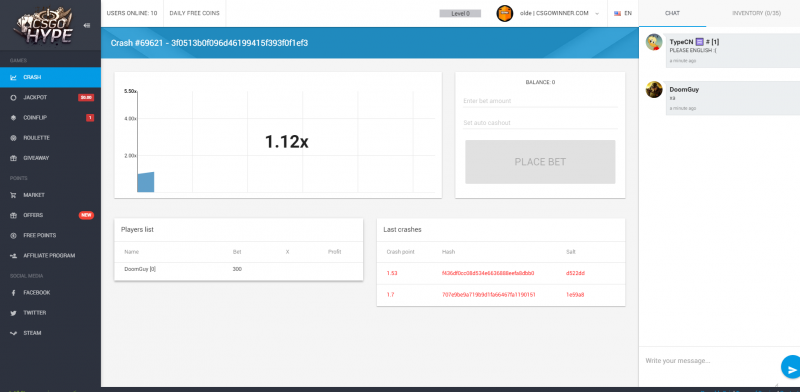Click the Place Bet button

coord(540,162)
